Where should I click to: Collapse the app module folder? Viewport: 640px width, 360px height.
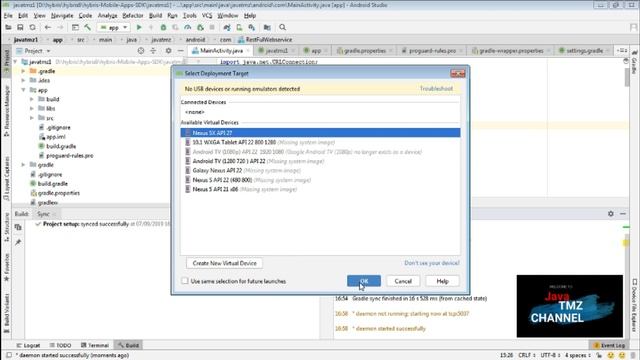[x=23, y=90]
